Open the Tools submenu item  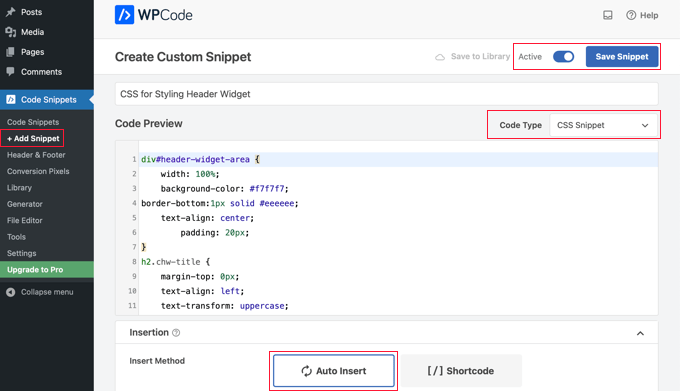tap(16, 237)
